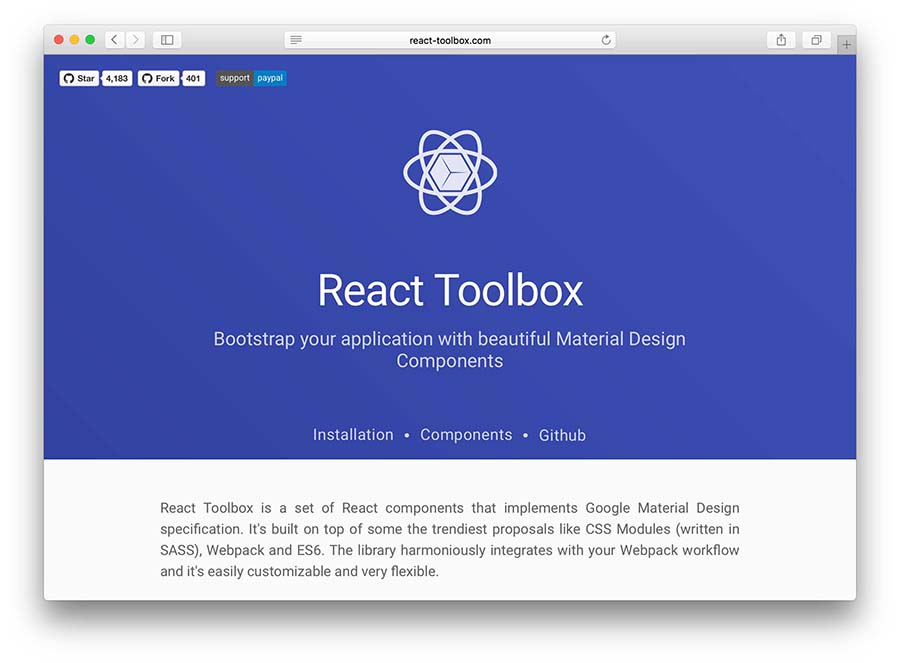Go to the Components section
900x663 pixels.
pyautogui.click(x=466, y=435)
